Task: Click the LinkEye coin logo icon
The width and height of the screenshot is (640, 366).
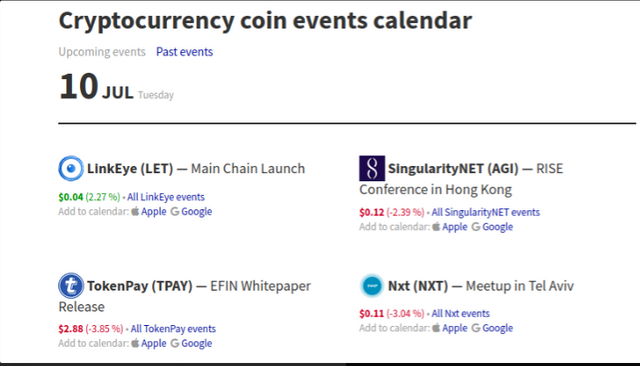Action: point(71,168)
